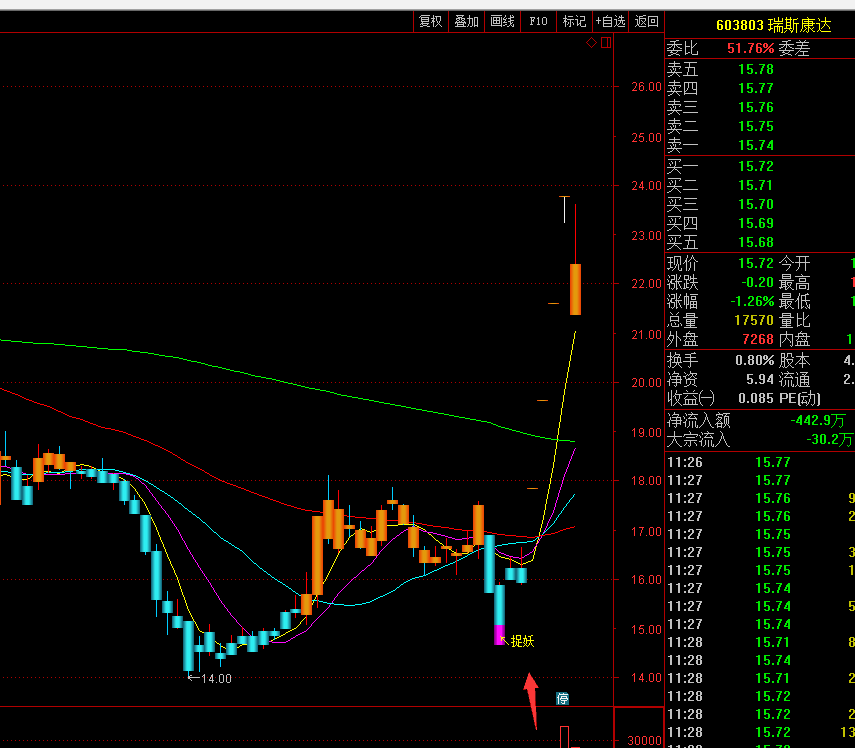Click the 18.00 price axis label

(646, 480)
